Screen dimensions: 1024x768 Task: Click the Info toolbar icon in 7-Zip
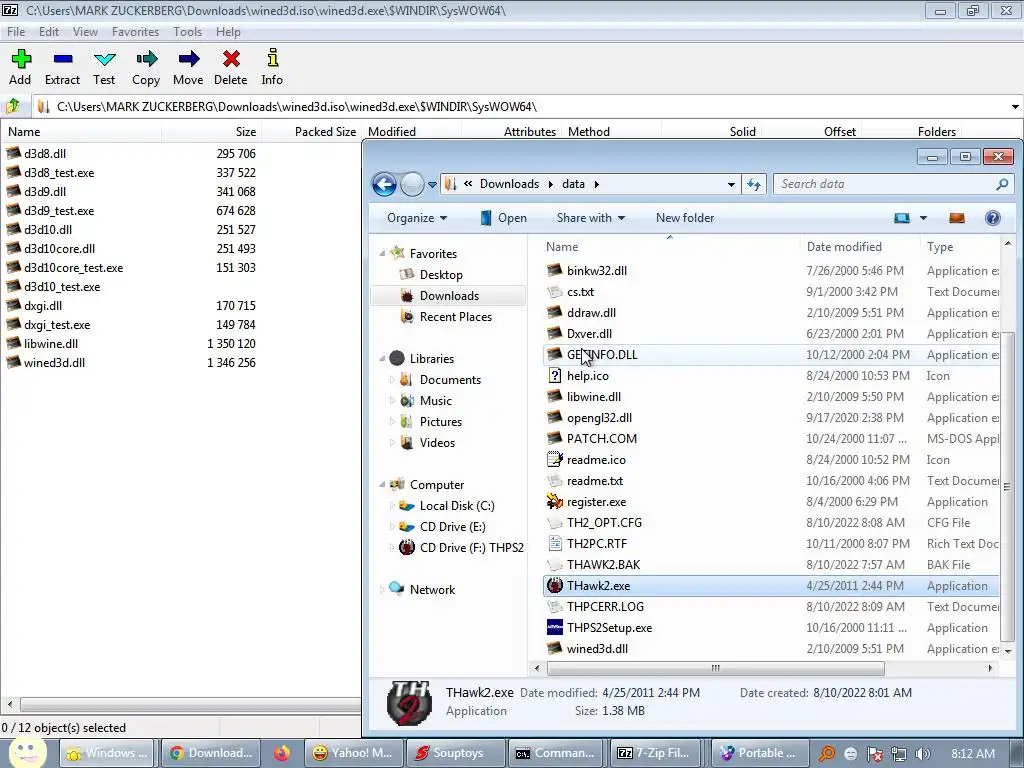coord(273,58)
